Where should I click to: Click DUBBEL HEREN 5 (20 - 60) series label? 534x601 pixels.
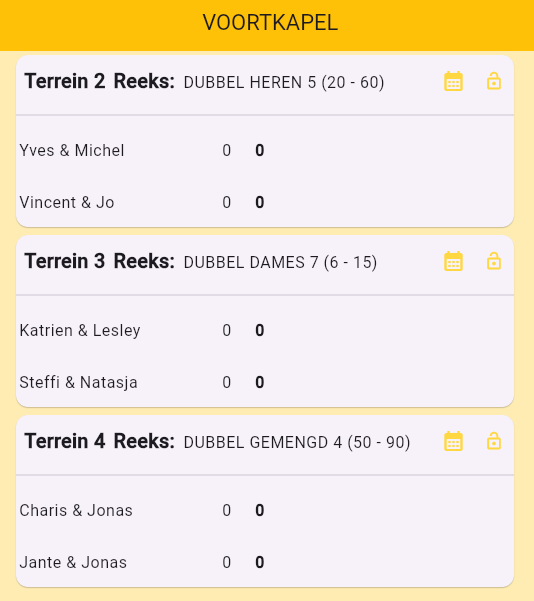click(x=284, y=82)
